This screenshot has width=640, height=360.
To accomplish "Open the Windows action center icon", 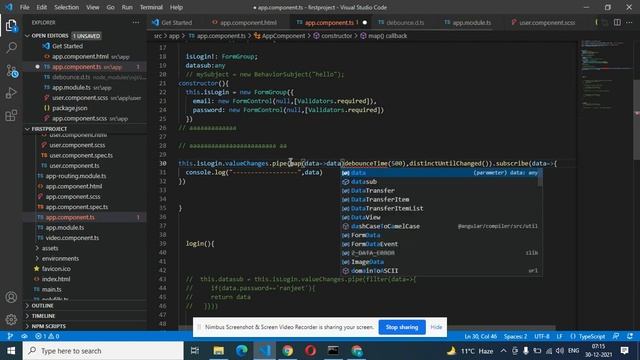I will pyautogui.click(x=624, y=351).
